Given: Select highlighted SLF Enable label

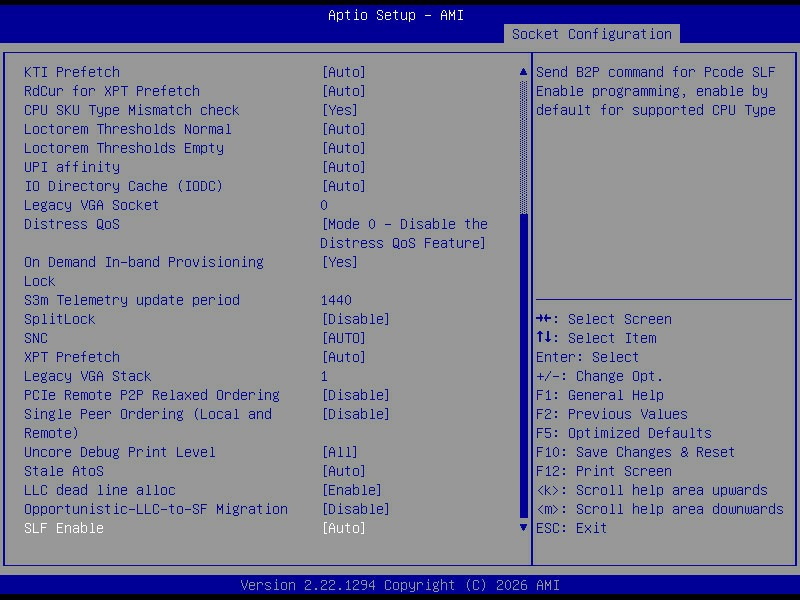Looking at the screenshot, I should pyautogui.click(x=64, y=528).
